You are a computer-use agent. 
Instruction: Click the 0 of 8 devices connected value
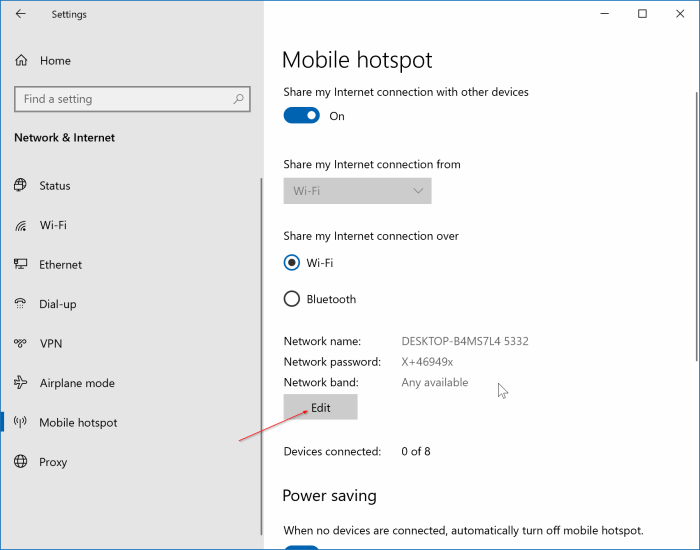416,451
